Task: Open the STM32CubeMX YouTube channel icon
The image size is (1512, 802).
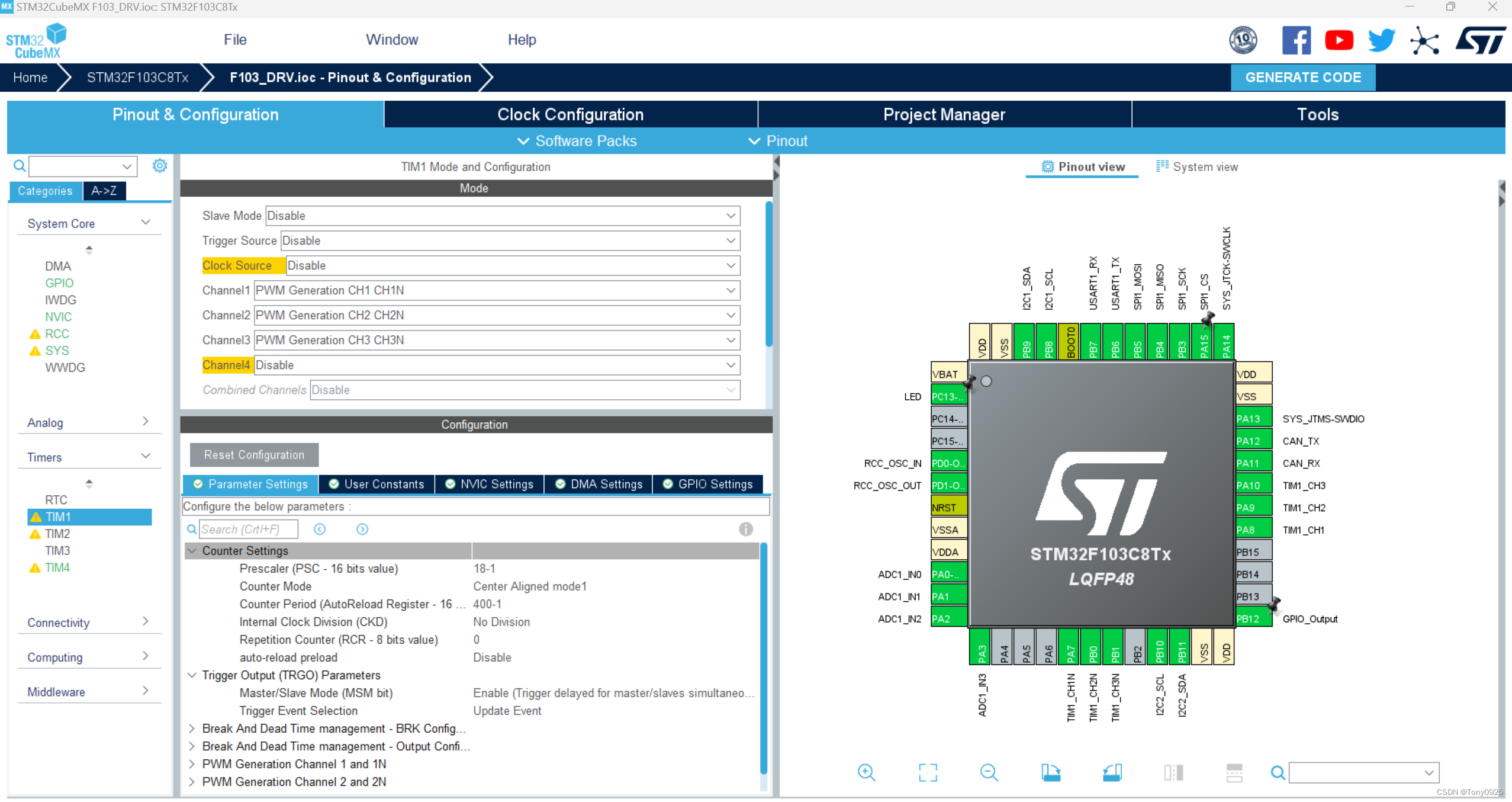Action: pyautogui.click(x=1339, y=40)
